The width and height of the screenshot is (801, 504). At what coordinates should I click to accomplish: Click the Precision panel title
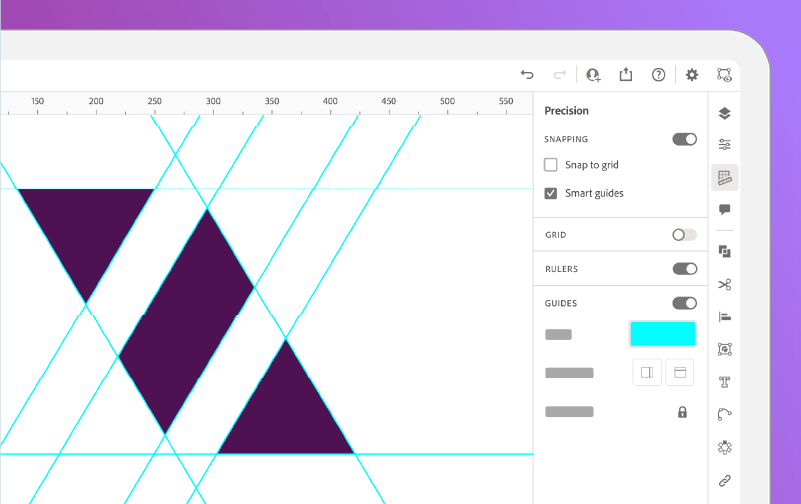[x=567, y=111]
